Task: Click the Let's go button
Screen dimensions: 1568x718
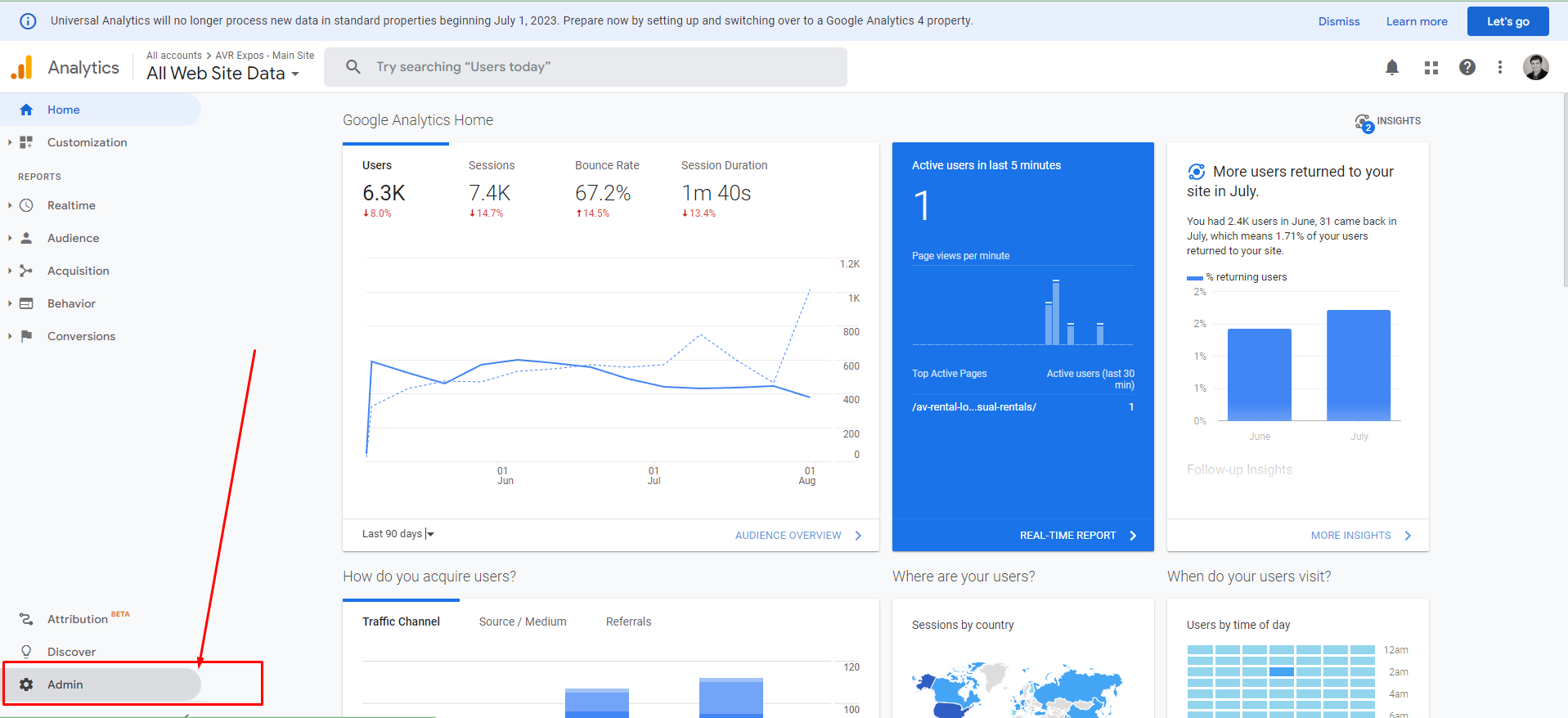Action: click(x=1507, y=21)
